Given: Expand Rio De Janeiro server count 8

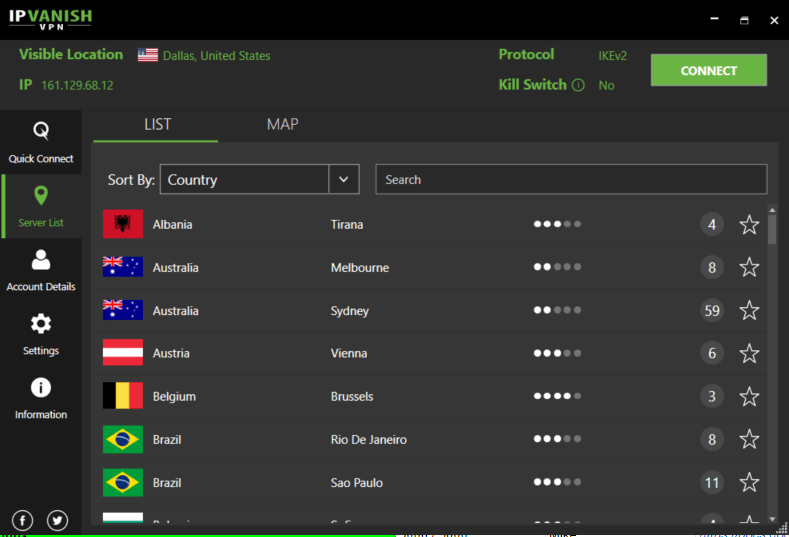Looking at the screenshot, I should tap(712, 439).
